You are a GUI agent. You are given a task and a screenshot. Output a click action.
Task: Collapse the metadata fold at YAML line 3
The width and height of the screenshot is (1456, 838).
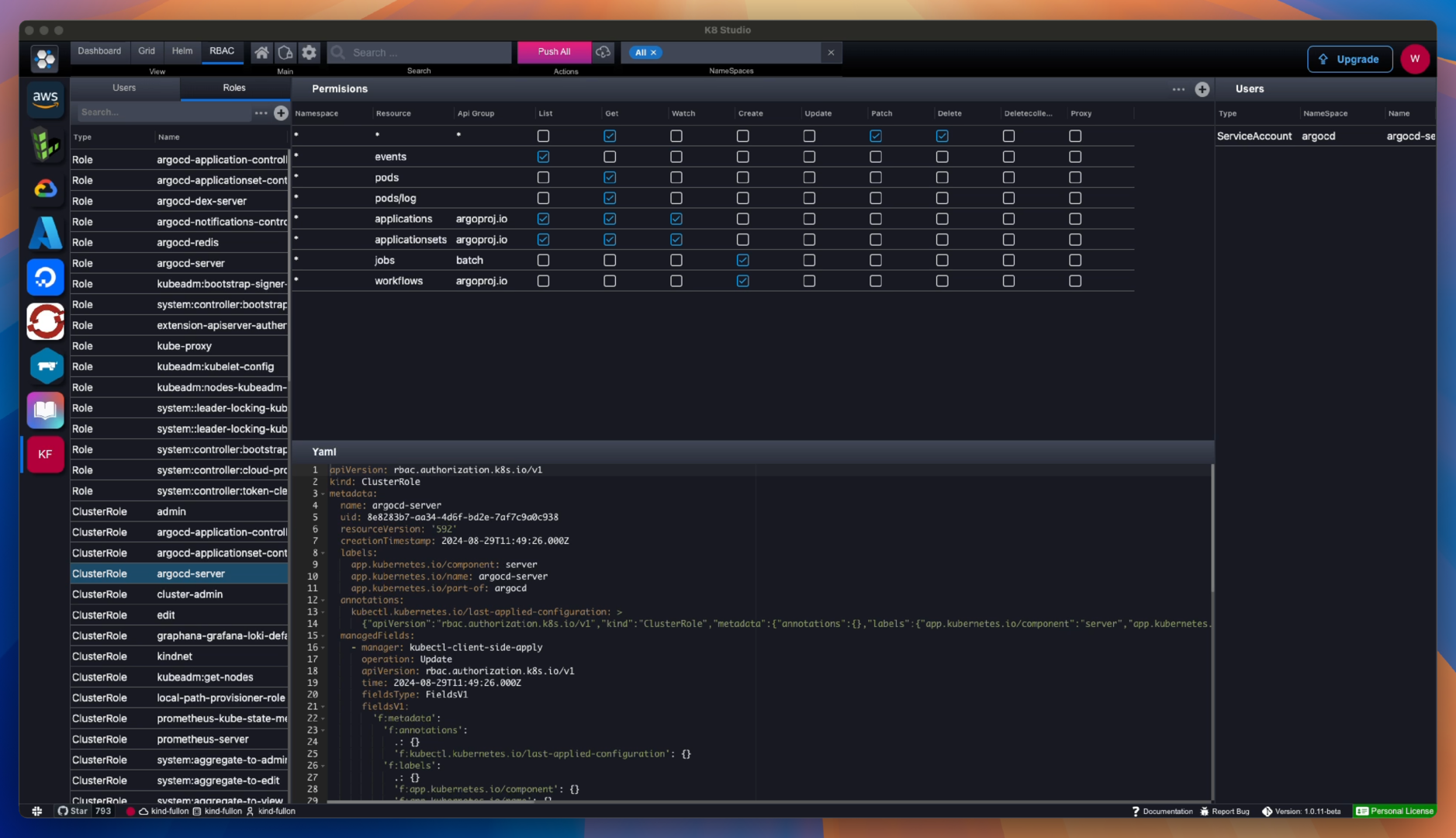[323, 494]
